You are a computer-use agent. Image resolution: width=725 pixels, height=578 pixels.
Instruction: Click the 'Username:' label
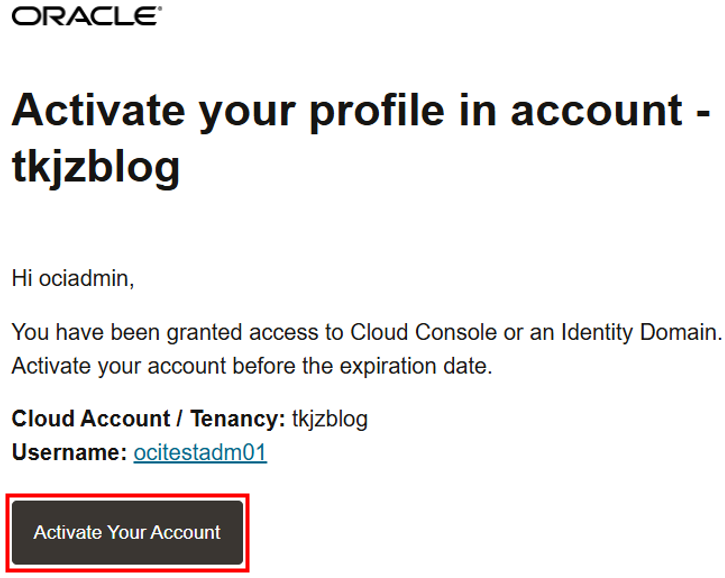pos(69,453)
